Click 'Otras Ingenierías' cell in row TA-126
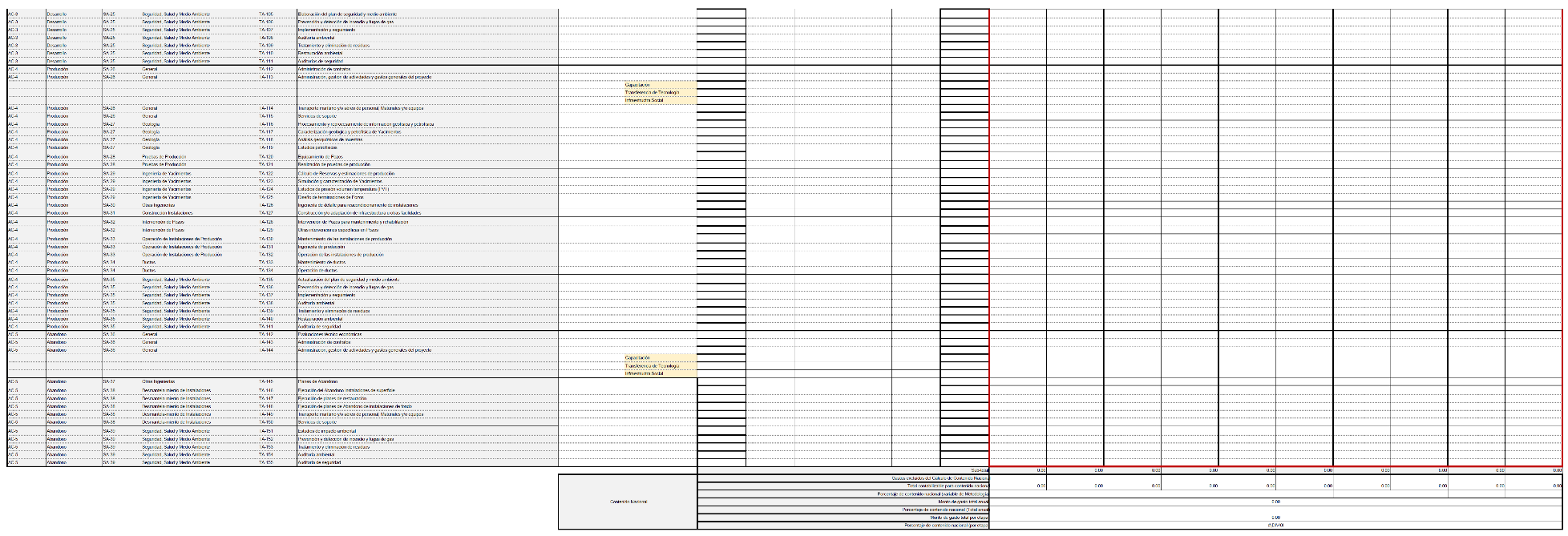This screenshot has width=1568, height=536. (x=157, y=205)
